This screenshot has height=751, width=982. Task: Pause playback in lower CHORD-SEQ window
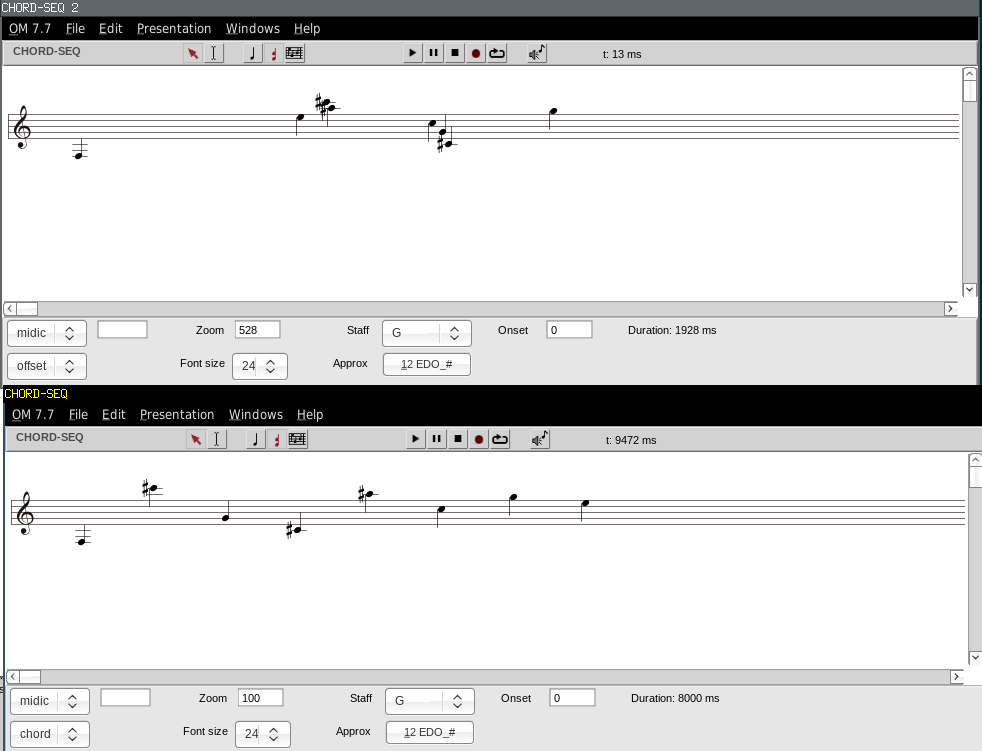[x=437, y=439]
